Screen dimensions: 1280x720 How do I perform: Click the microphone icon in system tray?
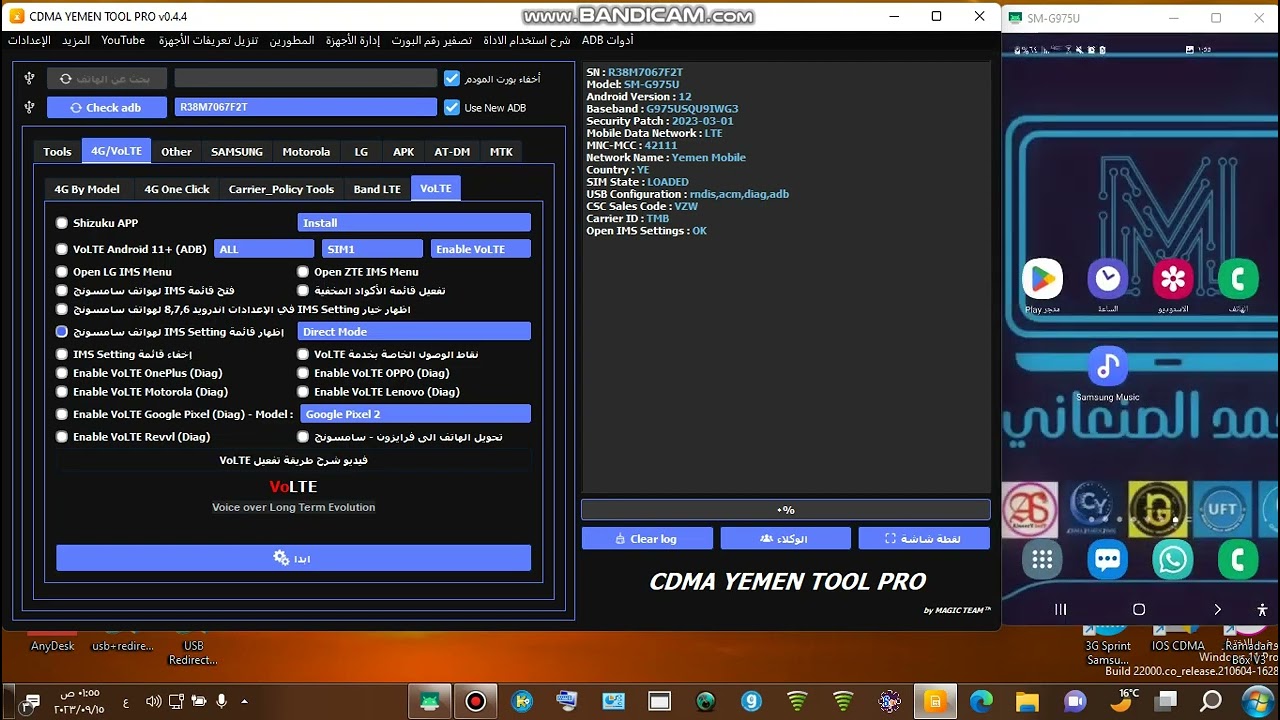222,701
